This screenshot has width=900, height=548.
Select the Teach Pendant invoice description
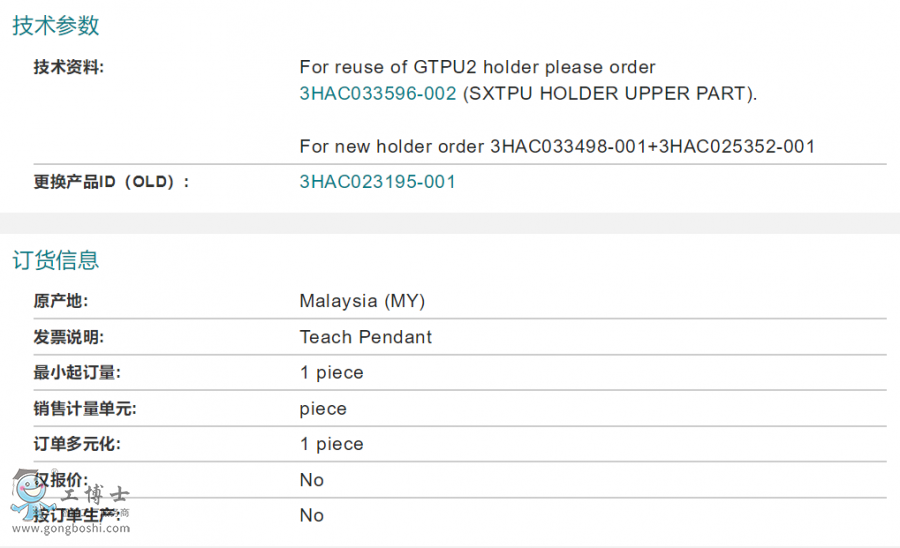[x=365, y=337]
